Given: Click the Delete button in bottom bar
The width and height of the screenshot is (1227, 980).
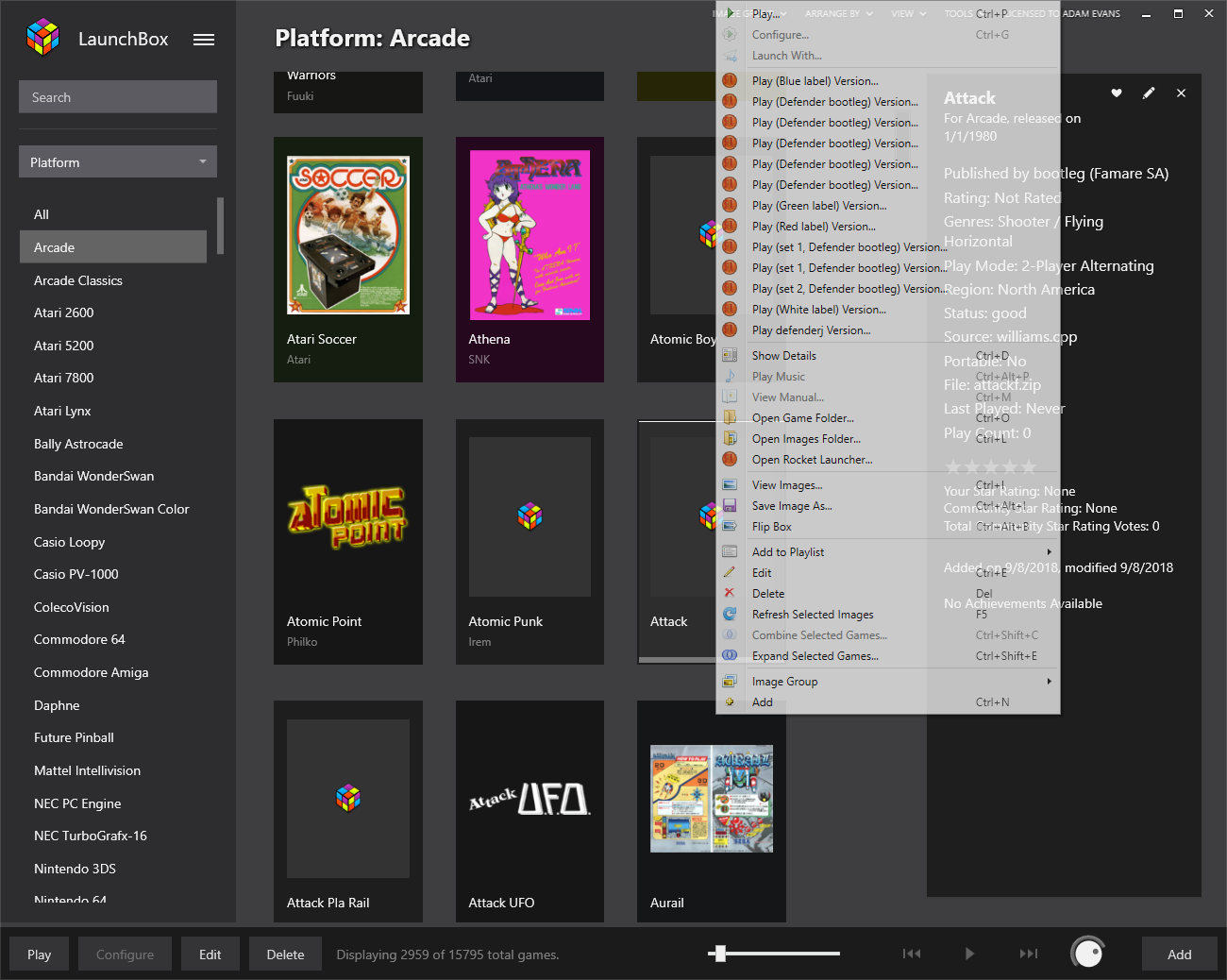Looking at the screenshot, I should click(285, 955).
